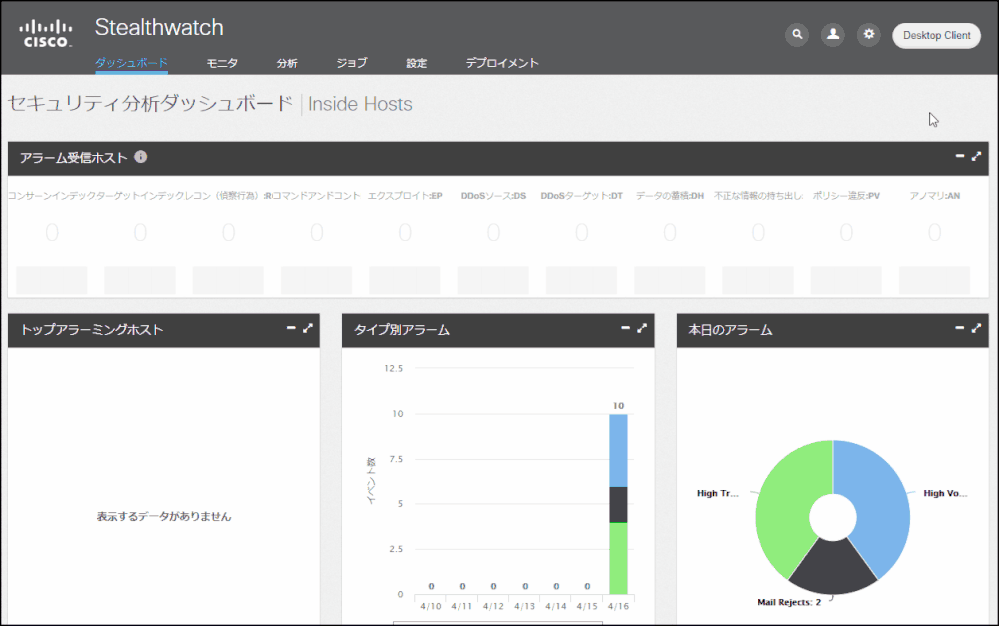Click the host count under ポリシー違反:PV

(846, 232)
